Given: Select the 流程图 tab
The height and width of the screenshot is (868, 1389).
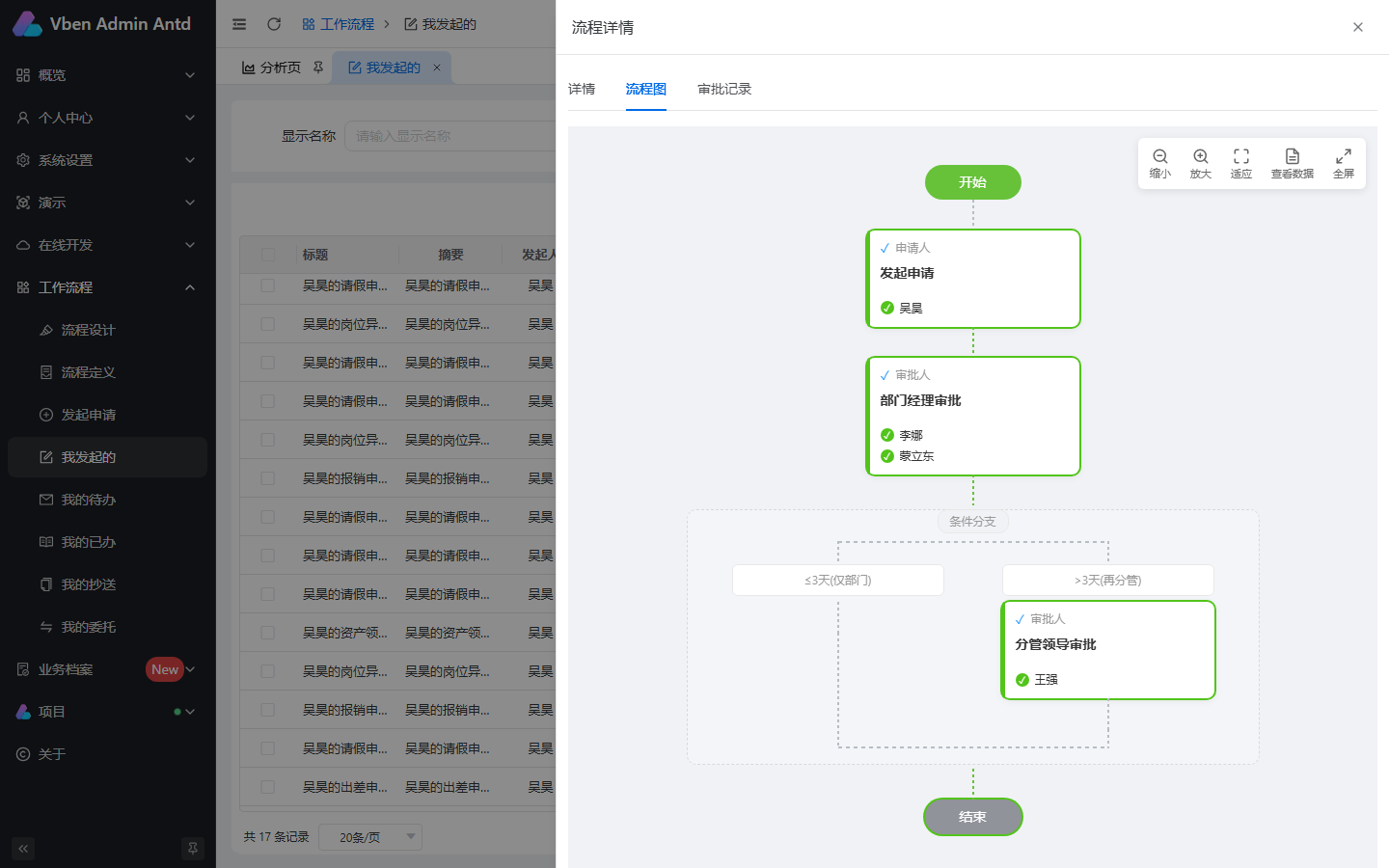Looking at the screenshot, I should (646, 89).
